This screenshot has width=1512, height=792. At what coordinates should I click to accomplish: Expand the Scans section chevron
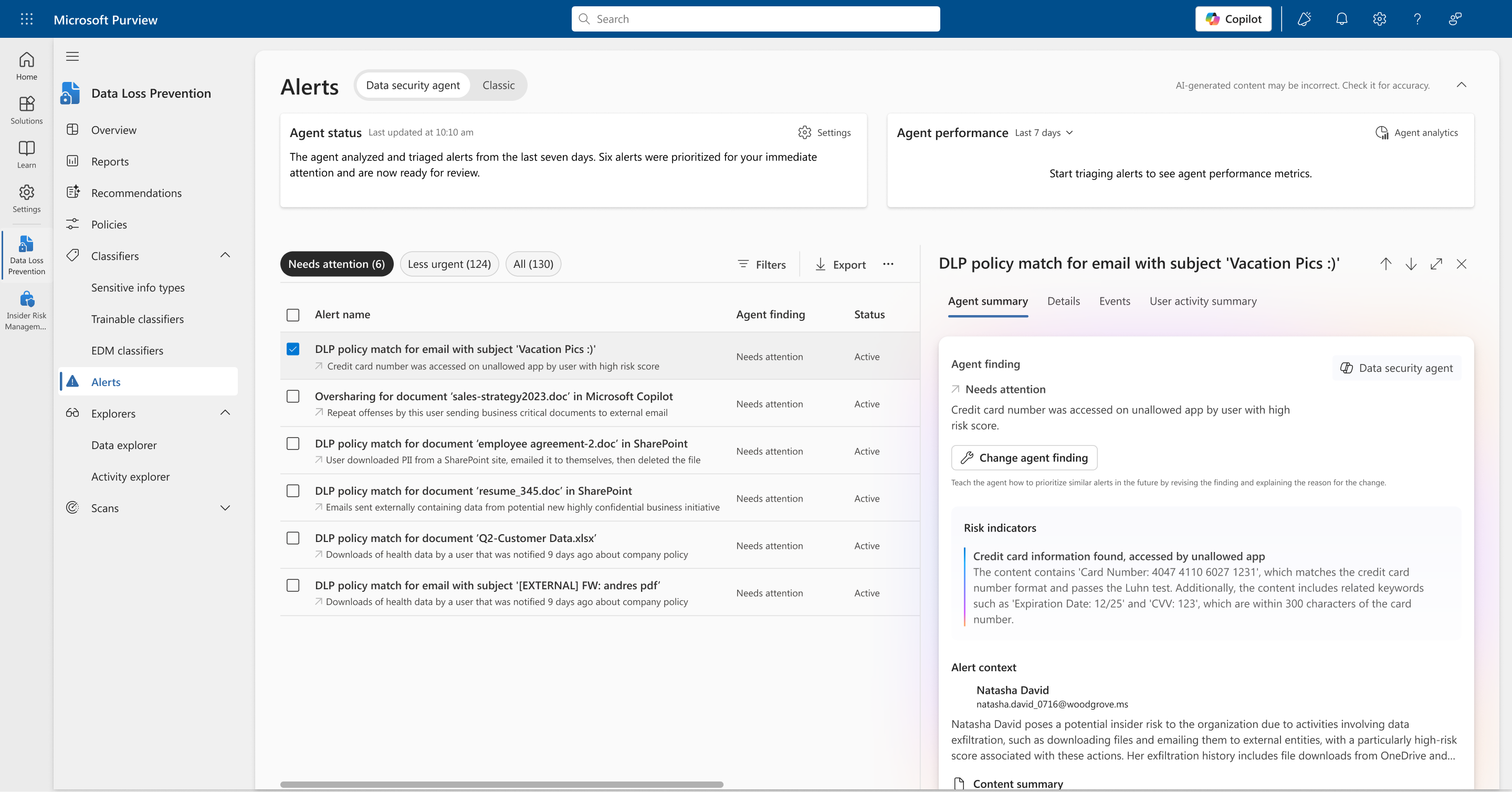click(225, 508)
